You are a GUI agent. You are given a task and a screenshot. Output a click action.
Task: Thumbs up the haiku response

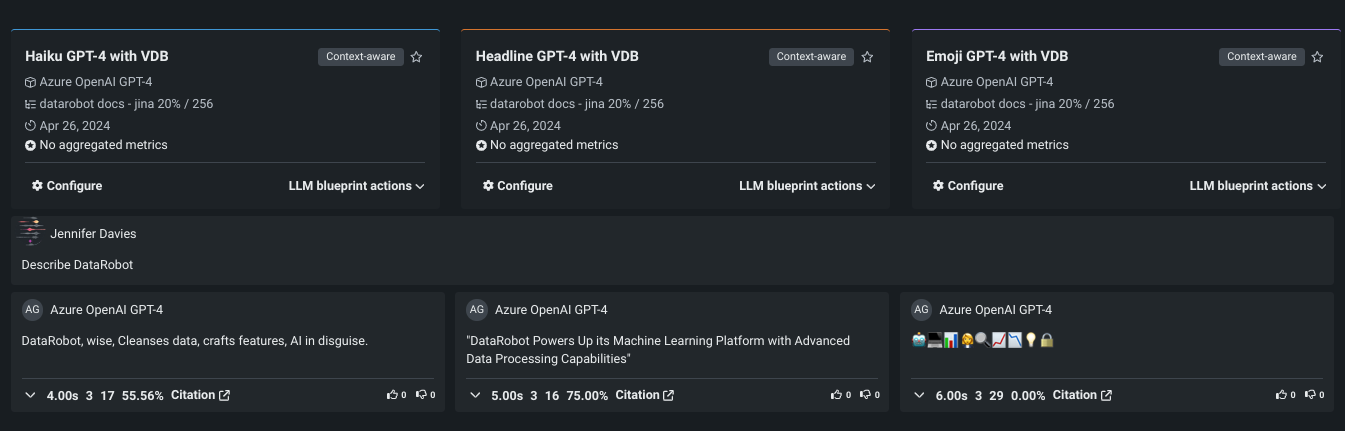tap(392, 395)
